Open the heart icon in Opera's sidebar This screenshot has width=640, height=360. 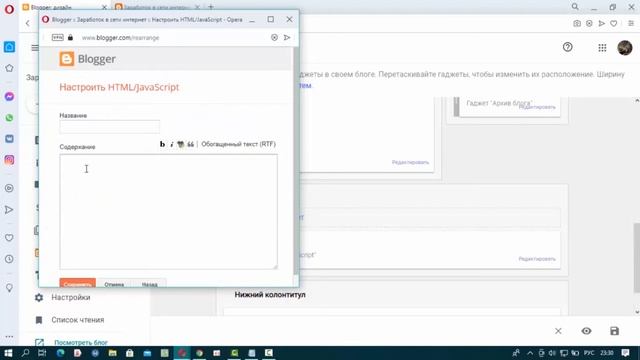(9, 238)
